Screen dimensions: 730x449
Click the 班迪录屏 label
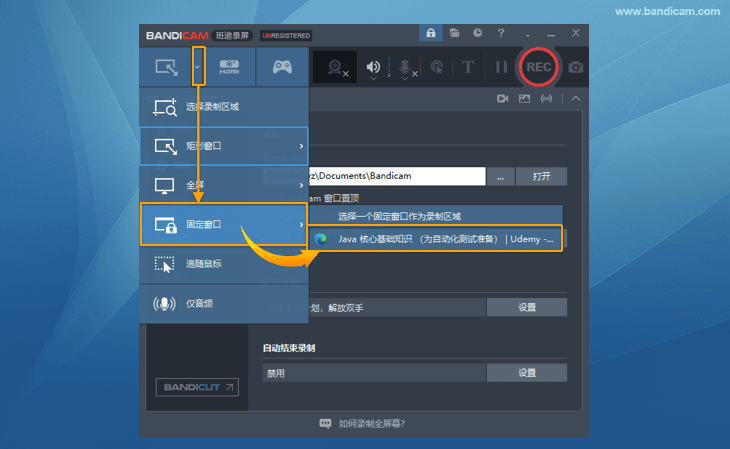tap(232, 35)
